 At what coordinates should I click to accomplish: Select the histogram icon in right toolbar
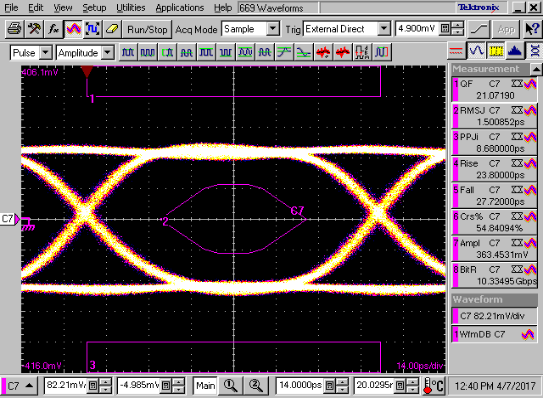[515, 52]
